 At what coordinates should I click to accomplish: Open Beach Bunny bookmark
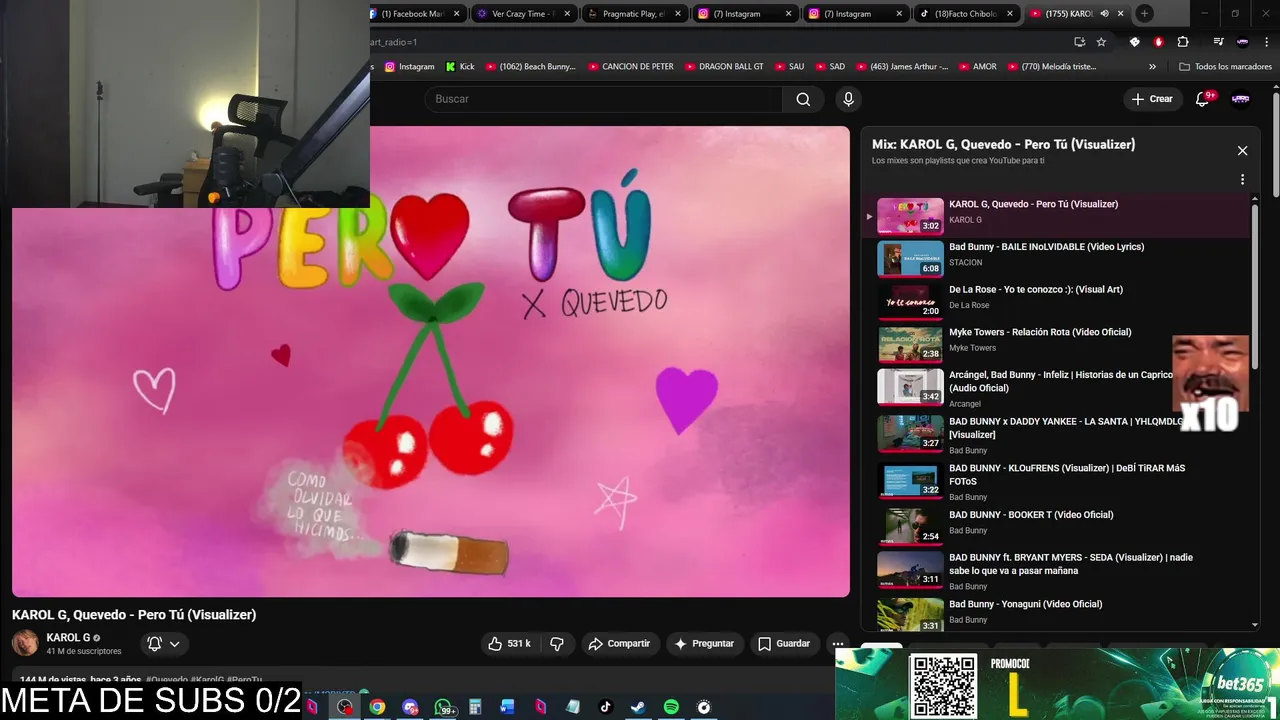tap(530, 67)
